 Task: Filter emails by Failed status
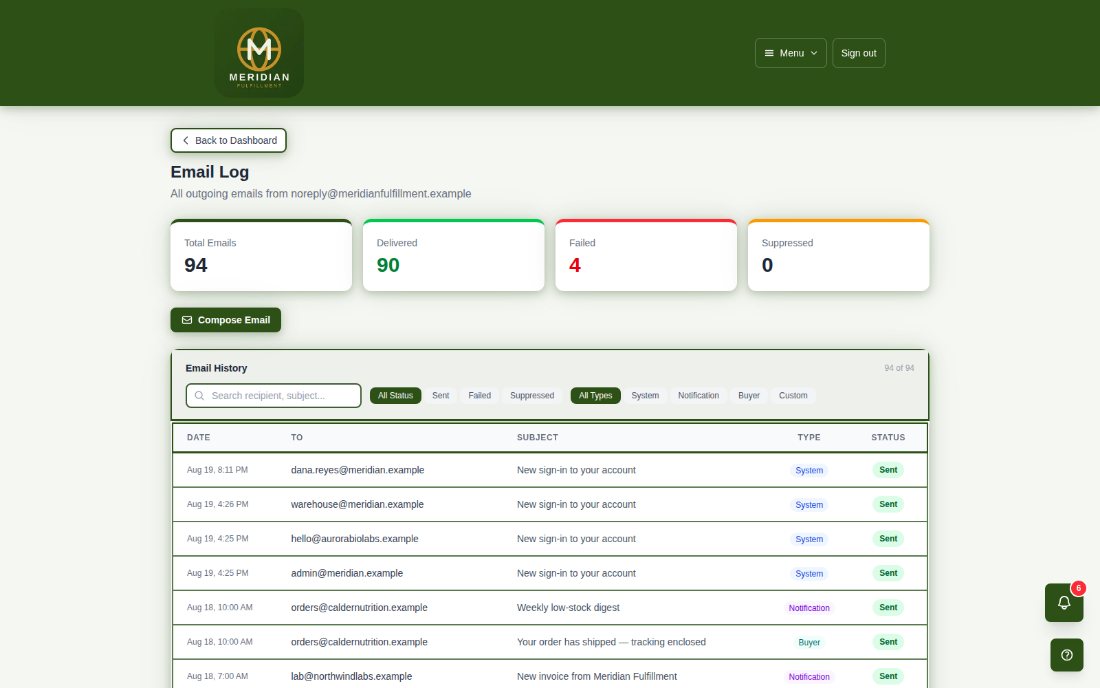pyautogui.click(x=480, y=396)
